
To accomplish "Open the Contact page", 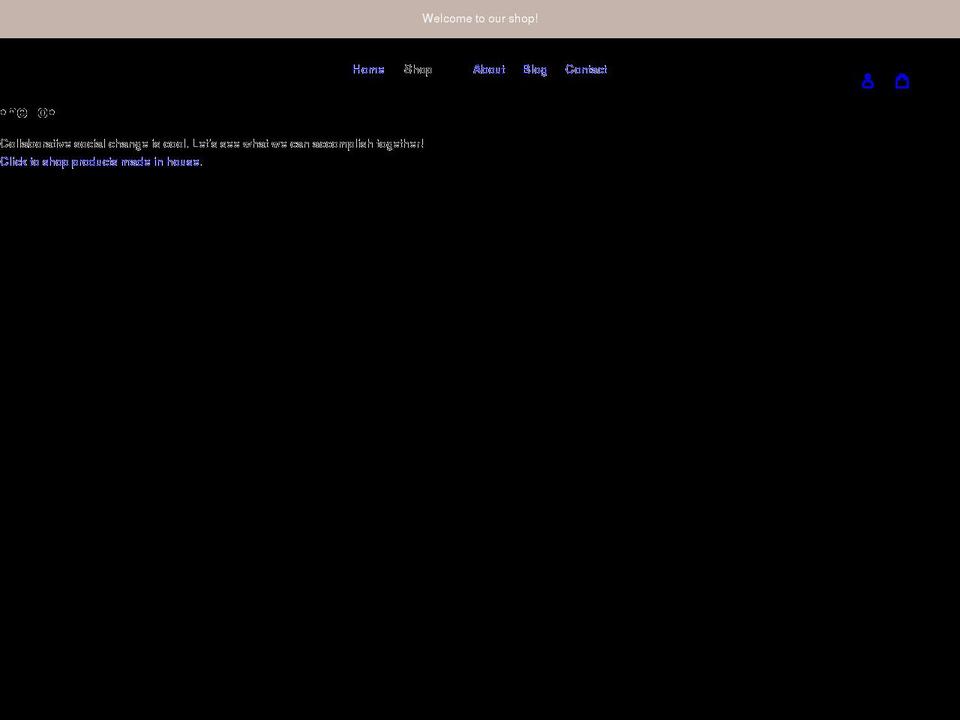I will (x=586, y=70).
